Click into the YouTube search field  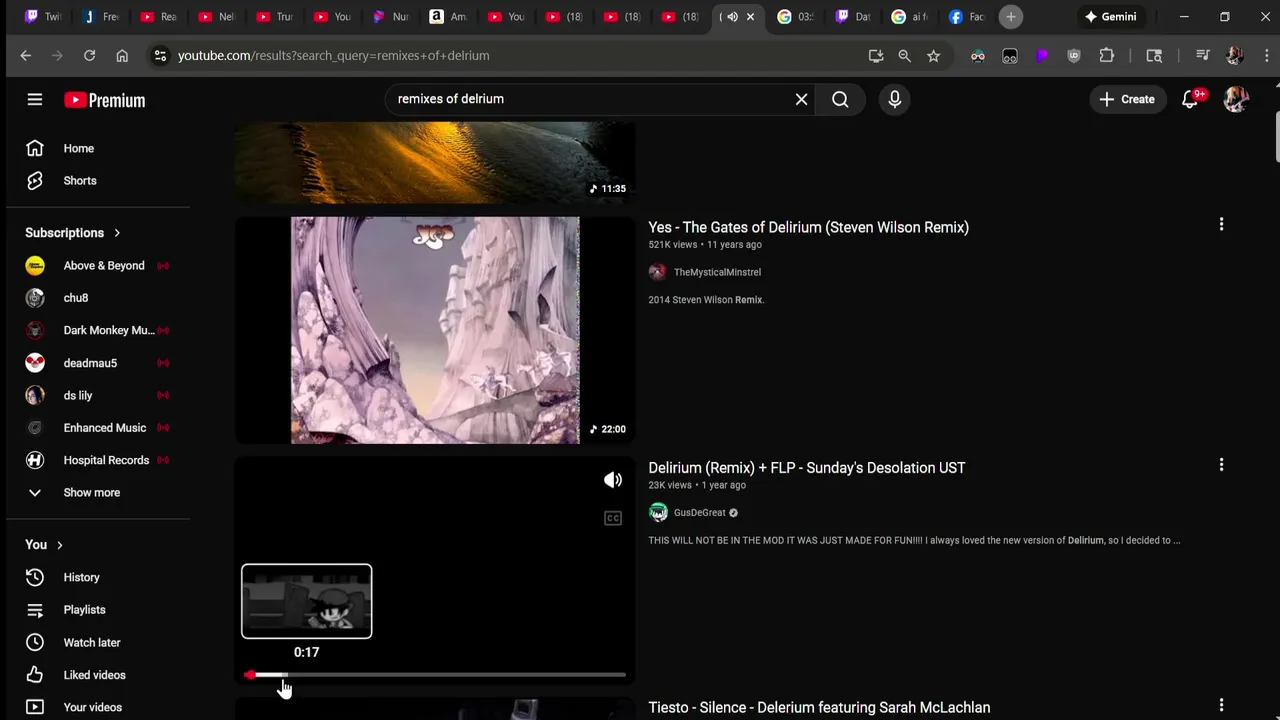pos(590,99)
